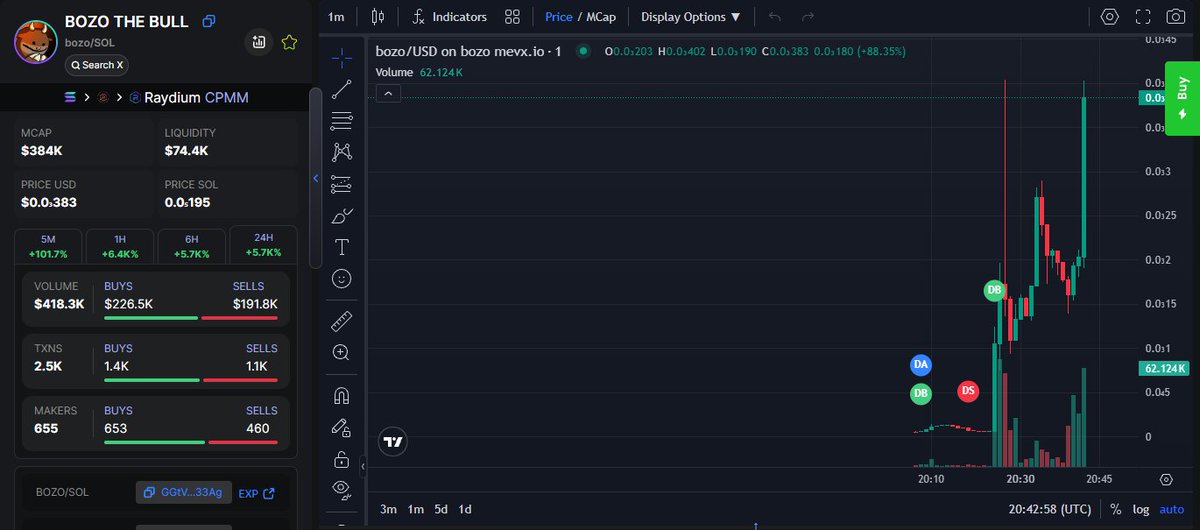Screen dimensions: 1200x530
Task: Copy the GGtV...33Ag pair address
Action: [184, 492]
